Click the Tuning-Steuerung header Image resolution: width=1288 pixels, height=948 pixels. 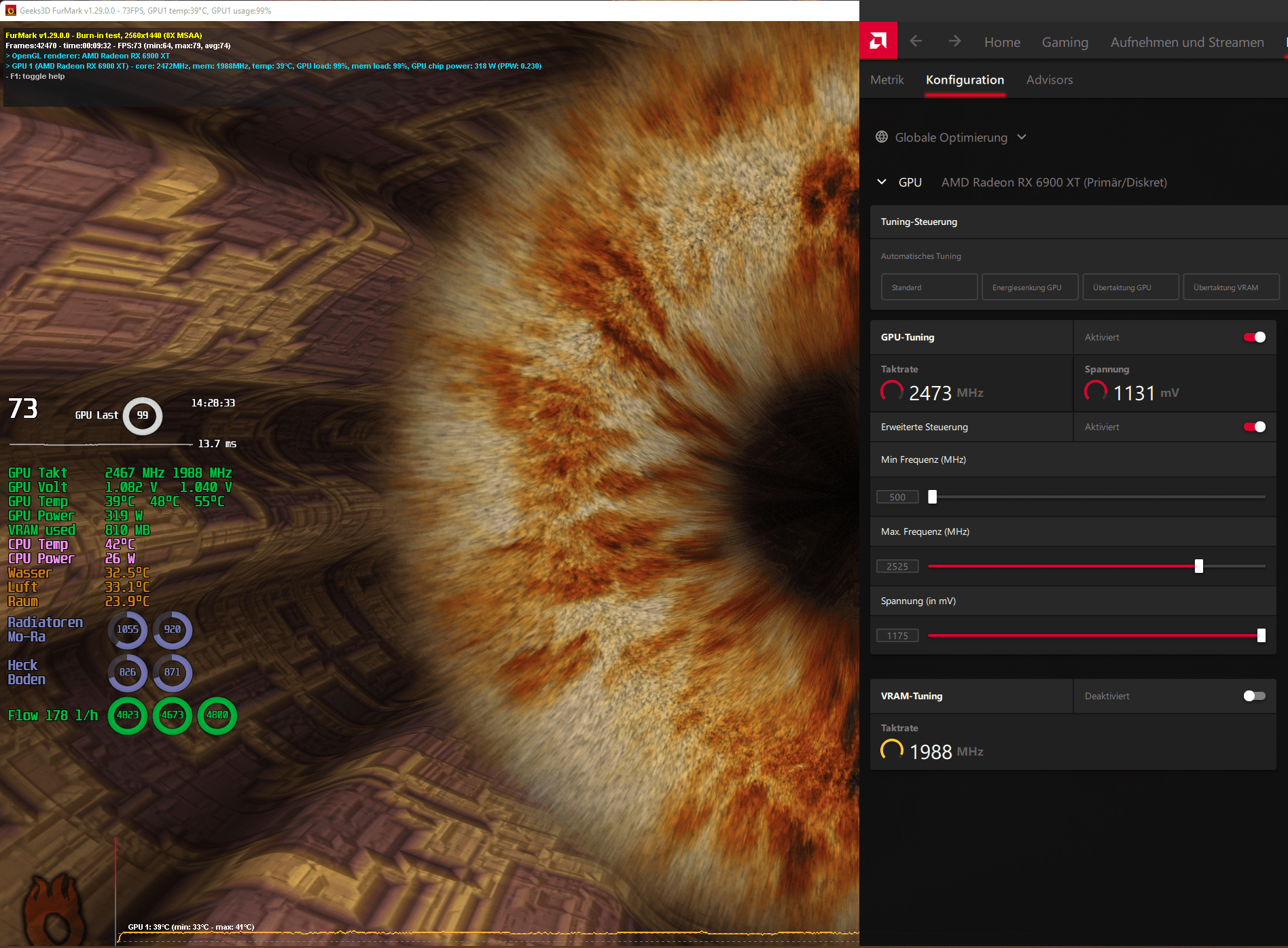point(1079,222)
